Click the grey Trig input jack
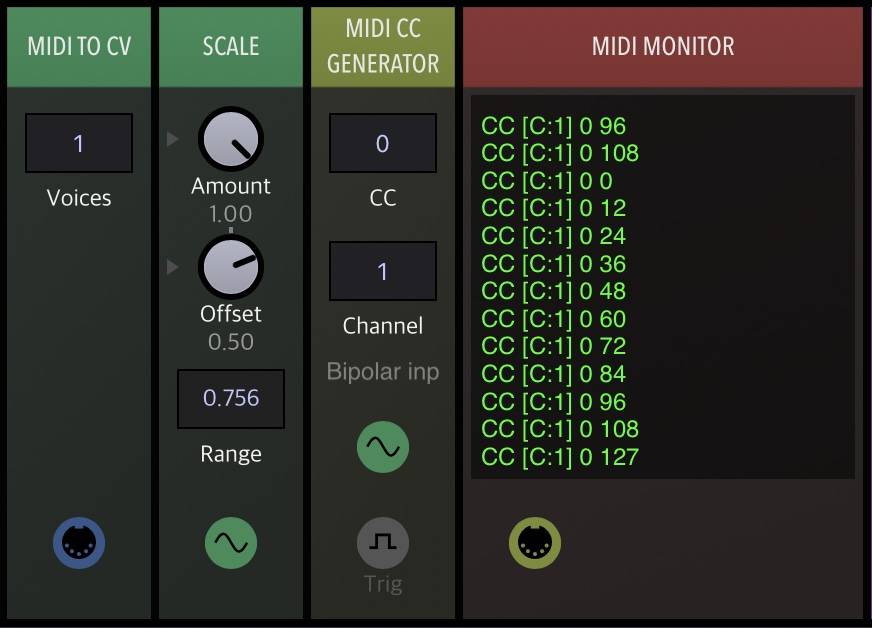872x628 pixels. [383, 542]
